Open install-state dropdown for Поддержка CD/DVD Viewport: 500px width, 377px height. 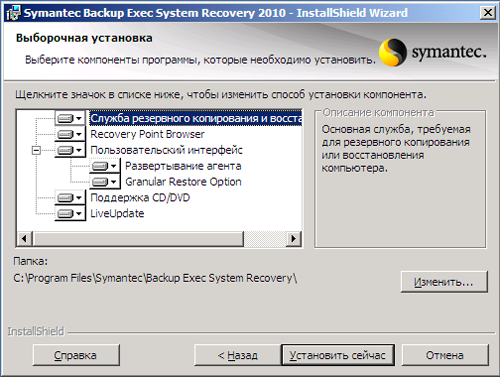70,198
